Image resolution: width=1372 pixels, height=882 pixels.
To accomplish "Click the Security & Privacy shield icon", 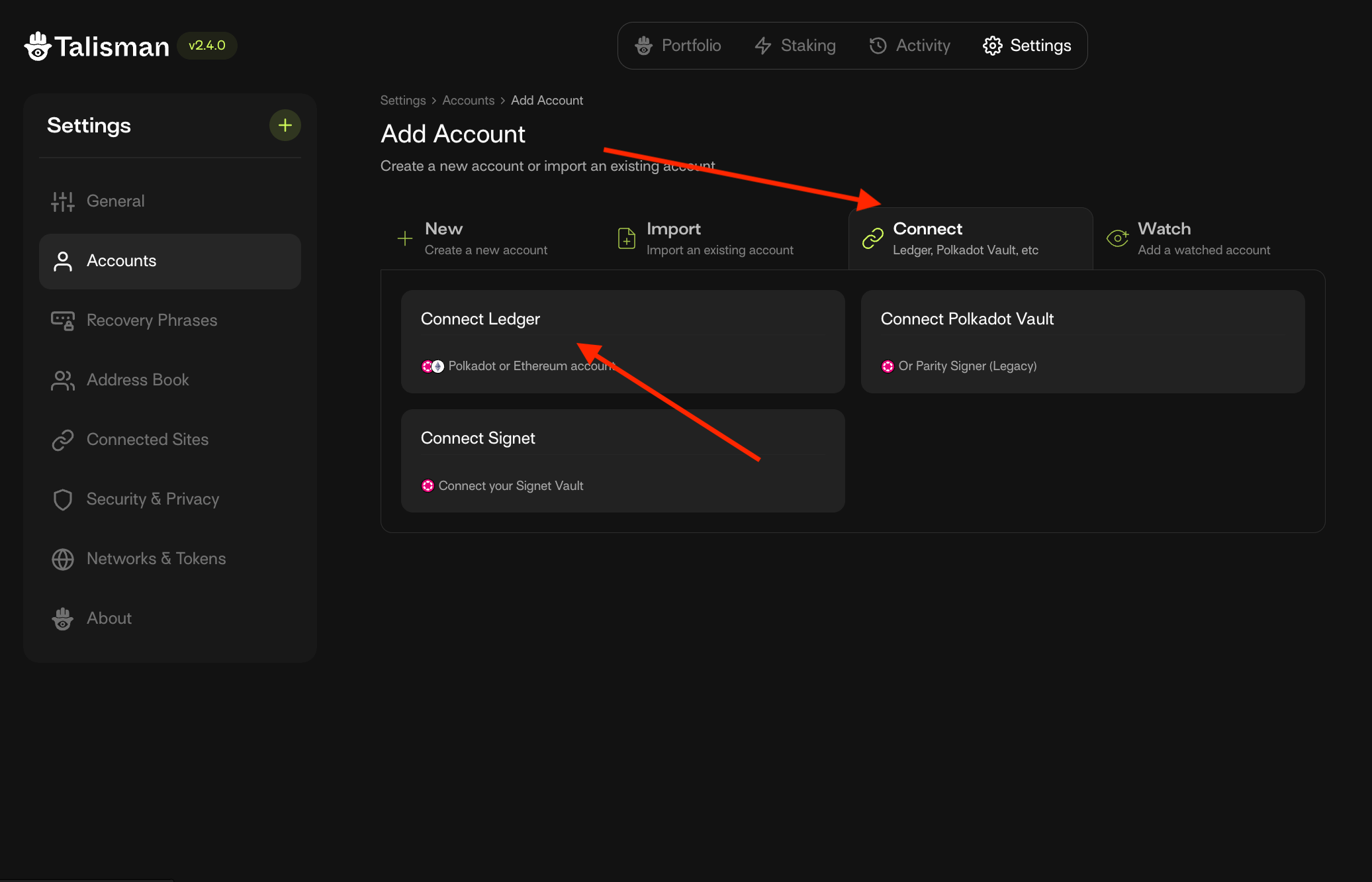I will coord(63,499).
